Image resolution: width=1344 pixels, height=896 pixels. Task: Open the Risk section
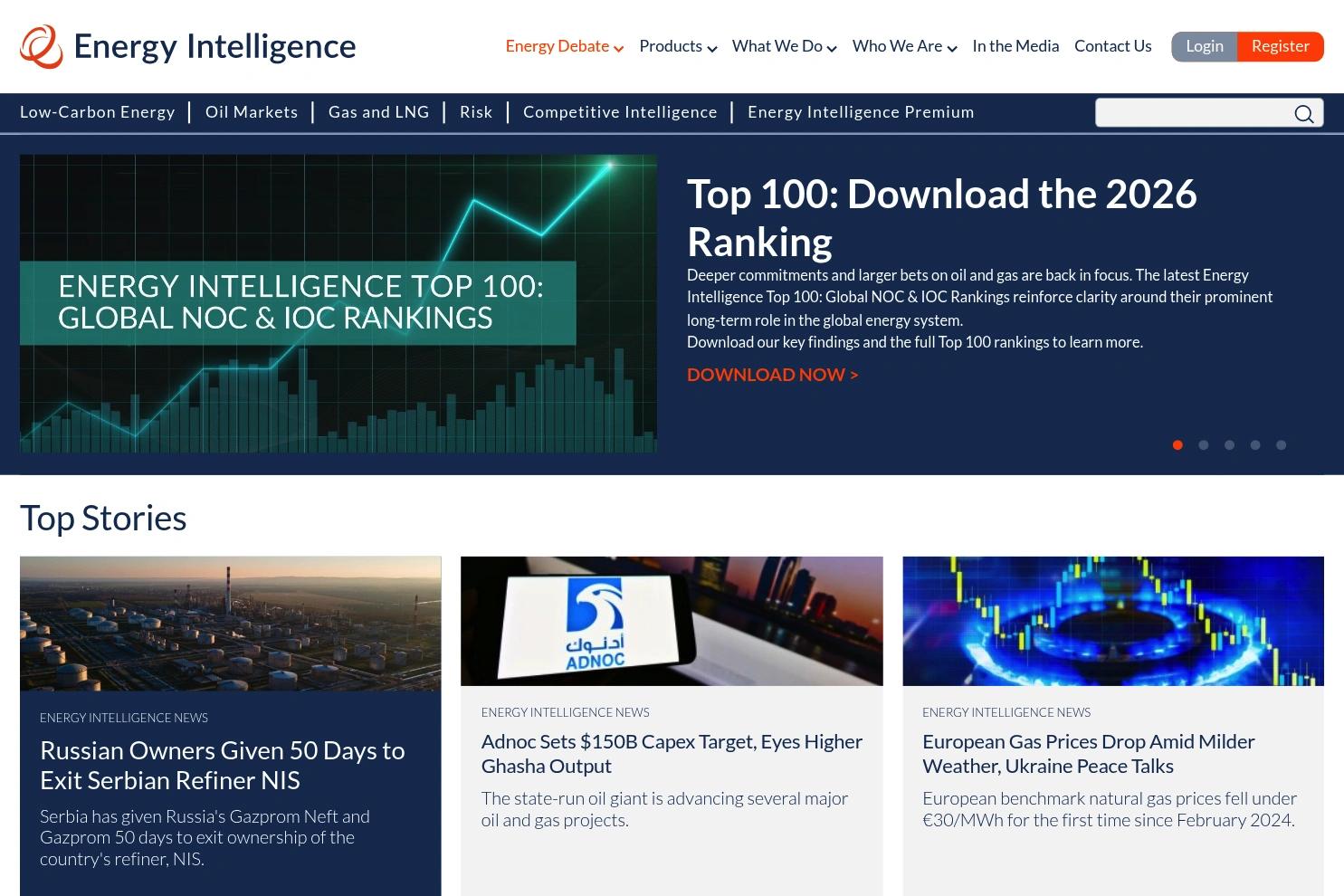(476, 112)
